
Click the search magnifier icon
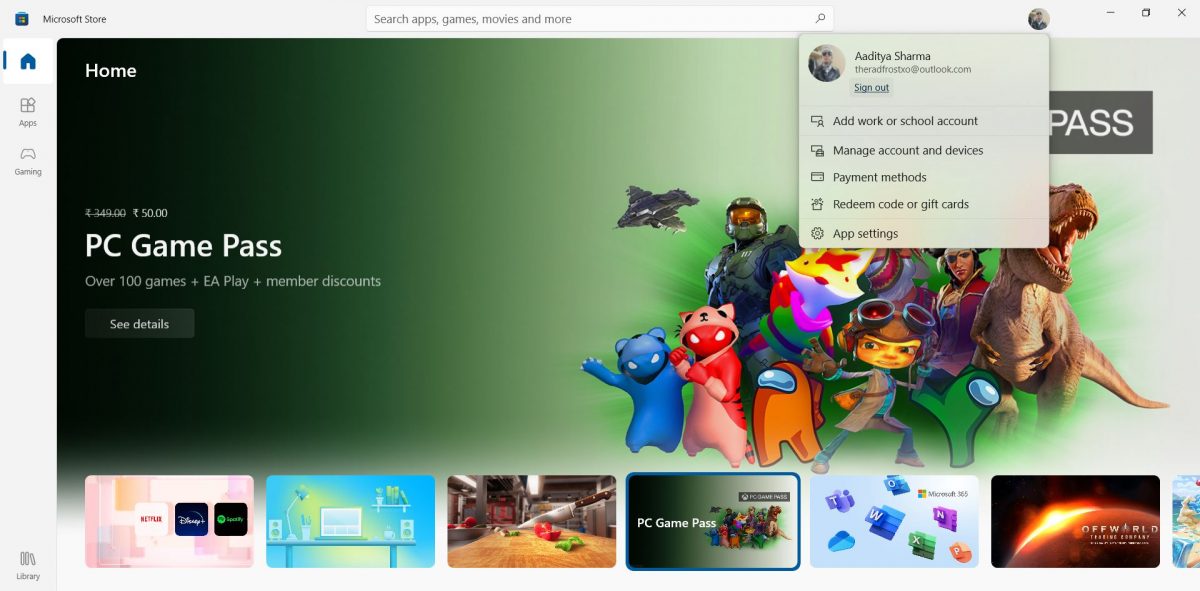click(x=820, y=18)
